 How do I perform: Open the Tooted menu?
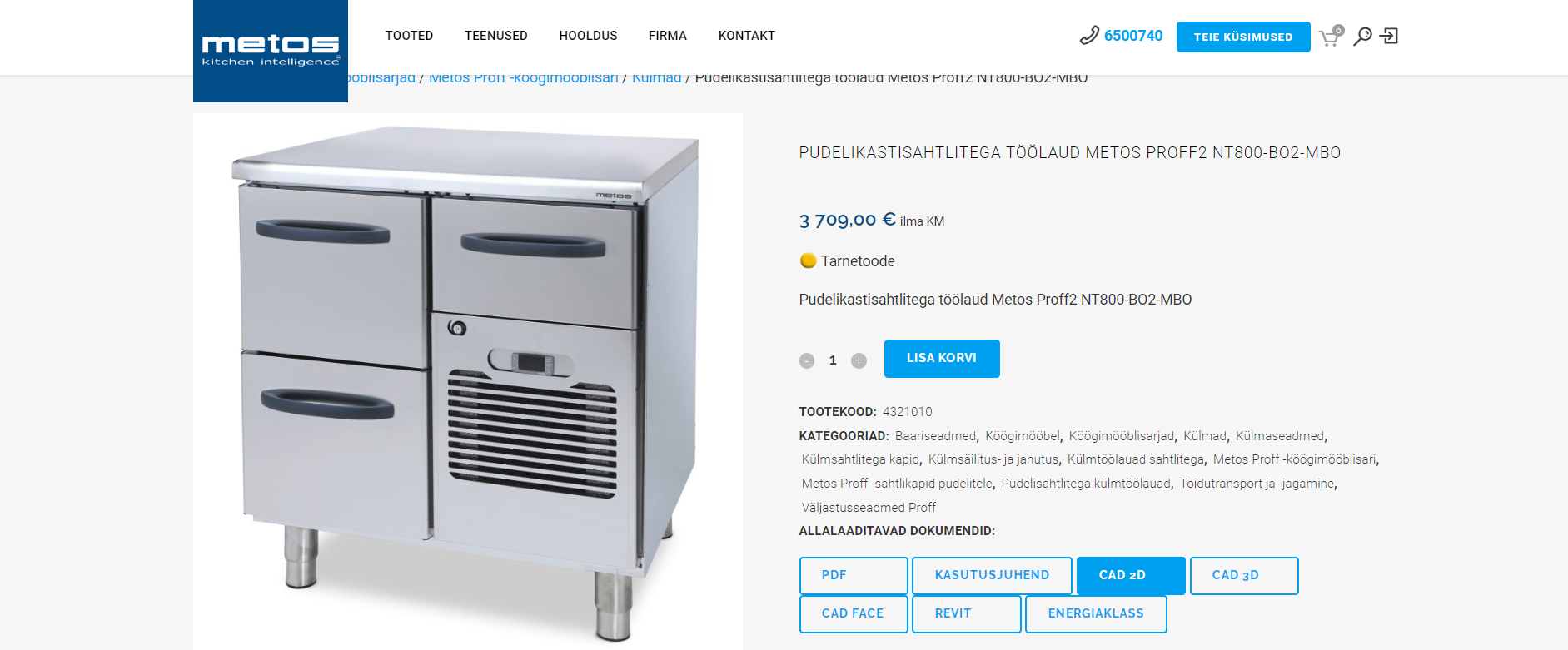409,36
